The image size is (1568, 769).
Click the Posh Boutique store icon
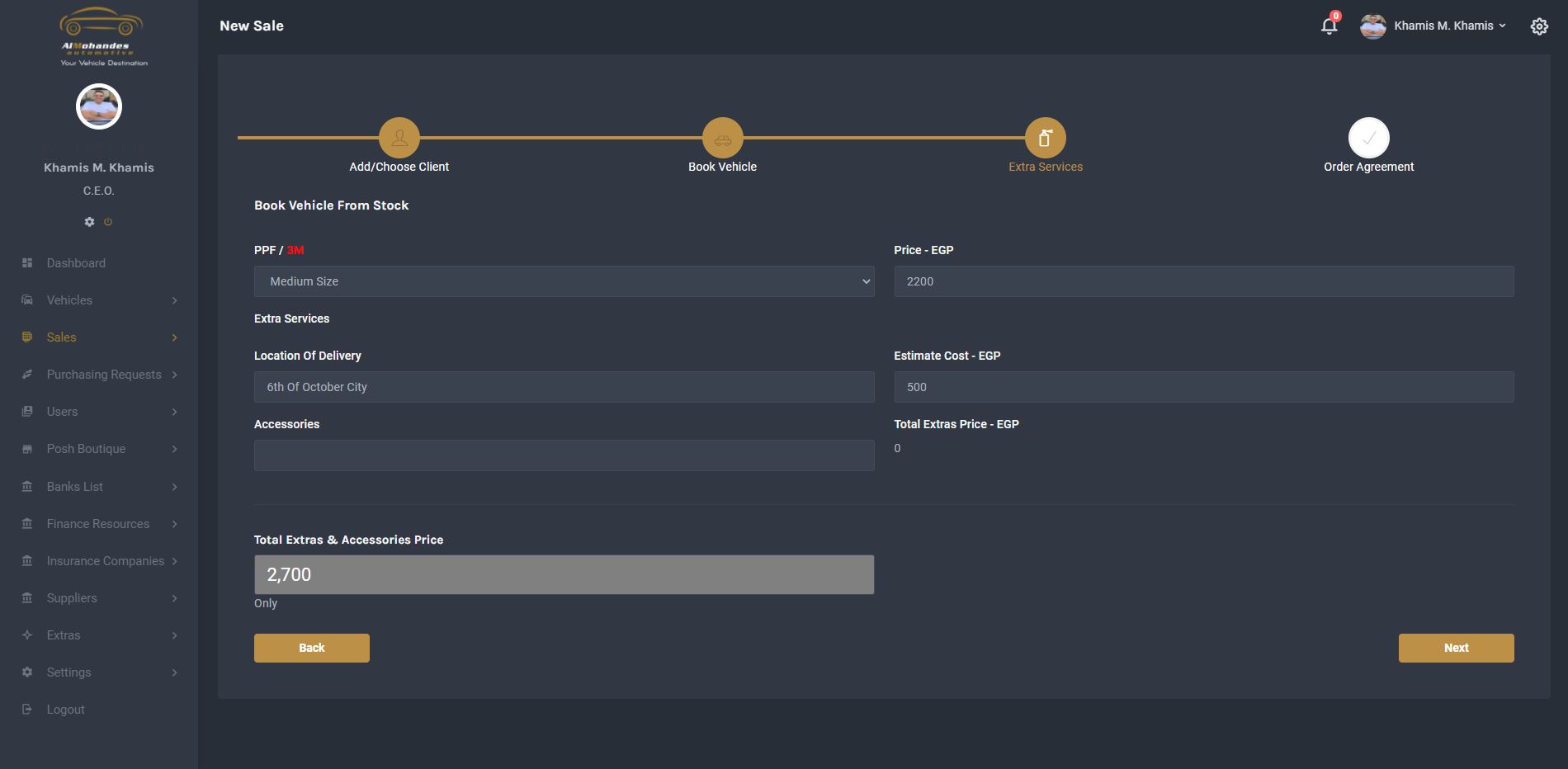(27, 449)
